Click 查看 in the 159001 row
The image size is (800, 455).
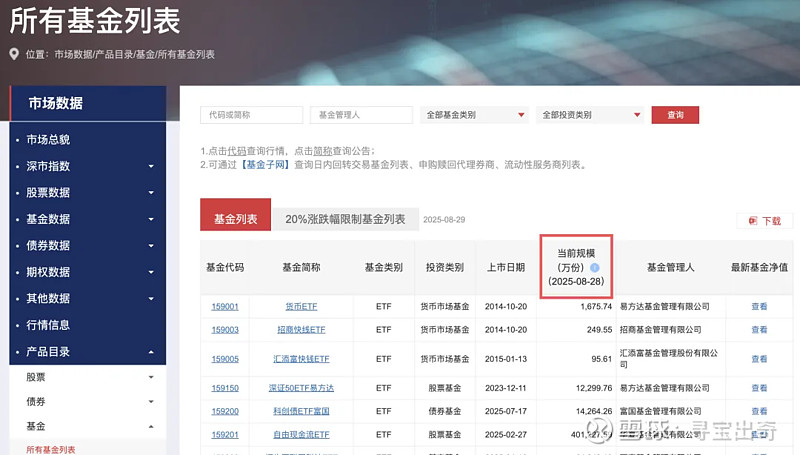click(x=759, y=307)
